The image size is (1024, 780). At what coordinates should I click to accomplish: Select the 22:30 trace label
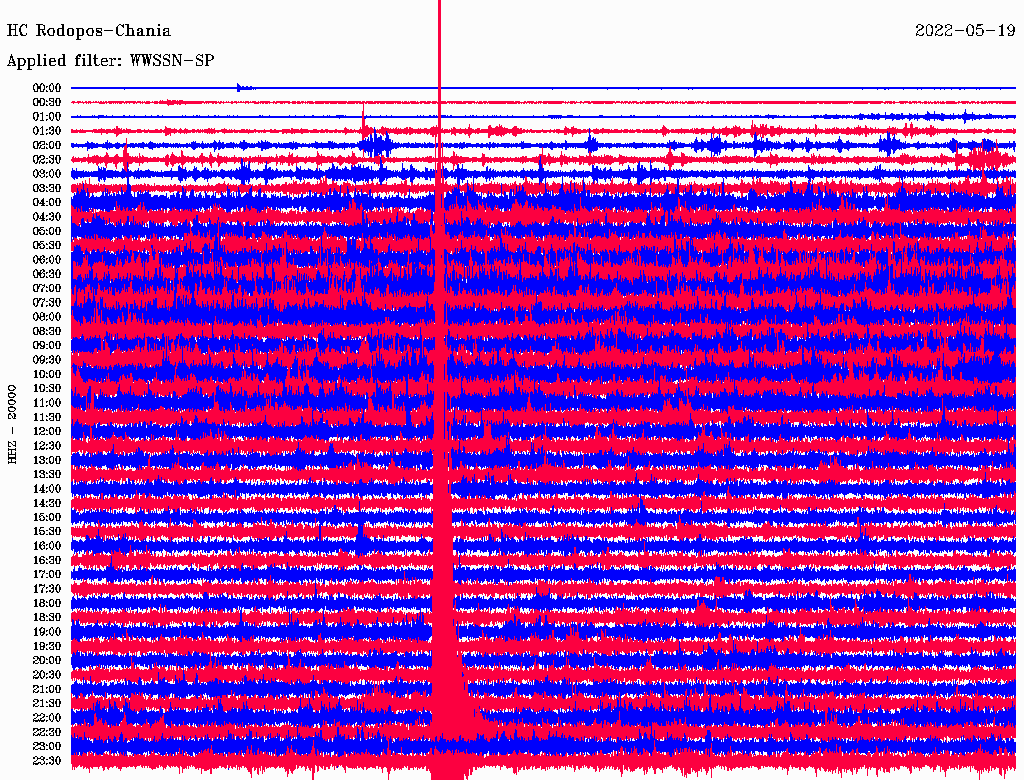click(47, 732)
